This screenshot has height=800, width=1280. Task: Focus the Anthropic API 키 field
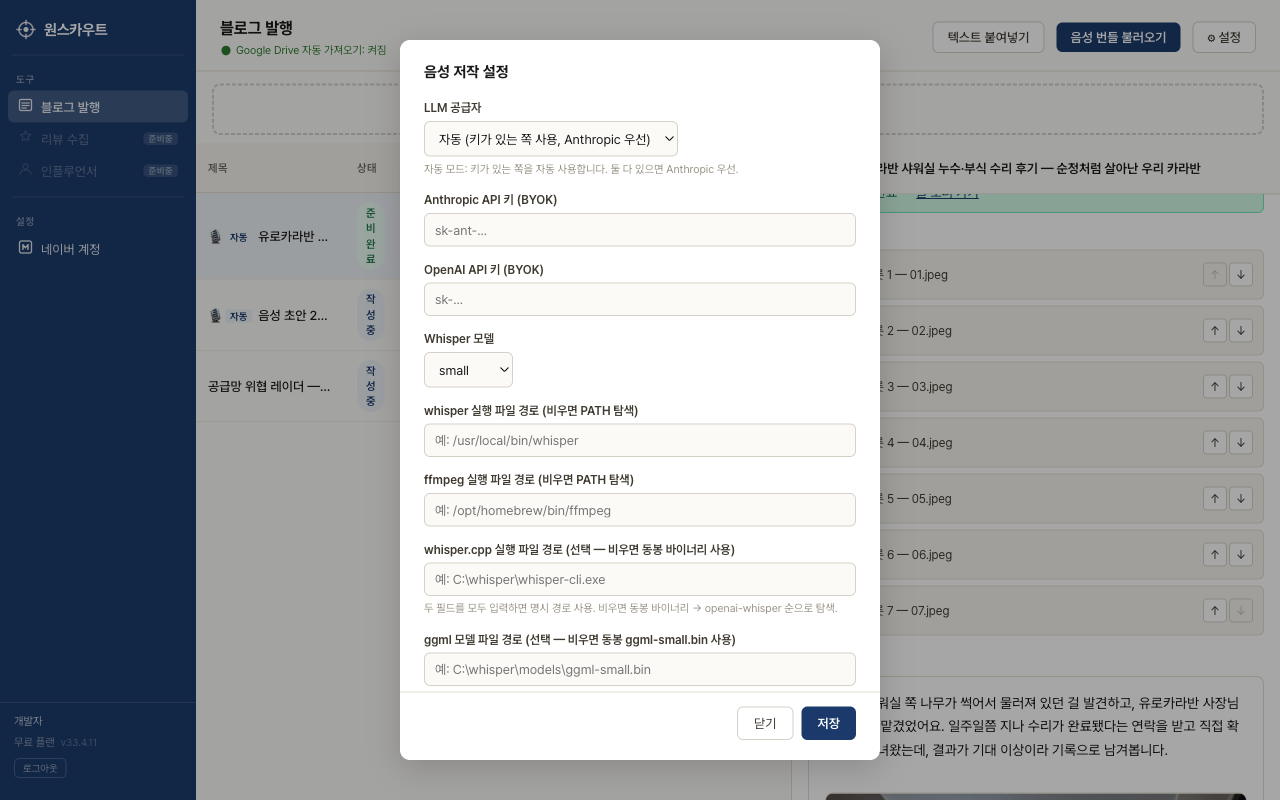[640, 230]
